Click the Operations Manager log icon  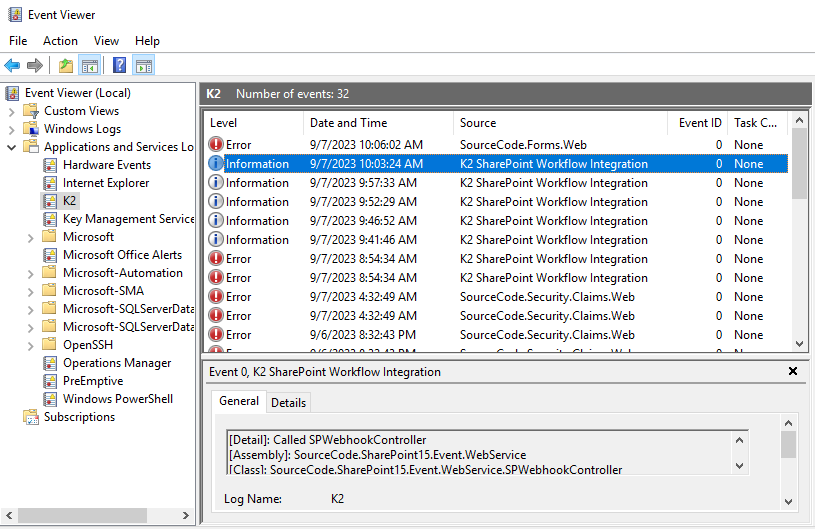[50, 363]
